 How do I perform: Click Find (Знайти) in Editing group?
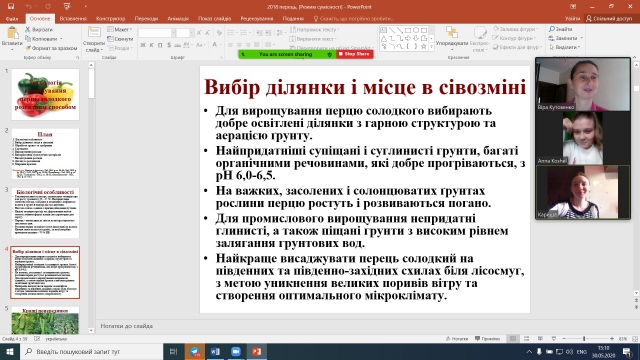561,29
